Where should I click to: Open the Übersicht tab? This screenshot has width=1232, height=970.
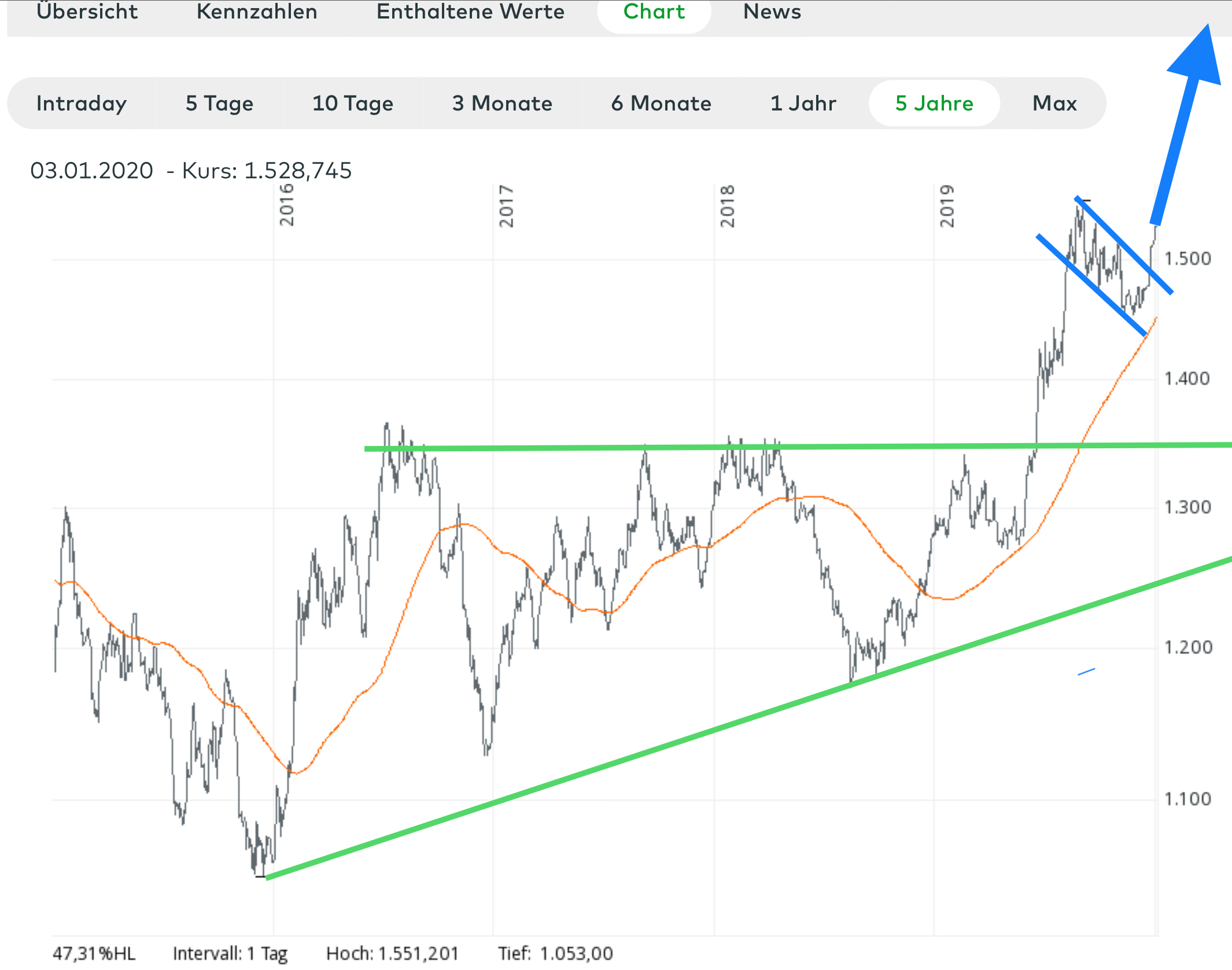87,12
